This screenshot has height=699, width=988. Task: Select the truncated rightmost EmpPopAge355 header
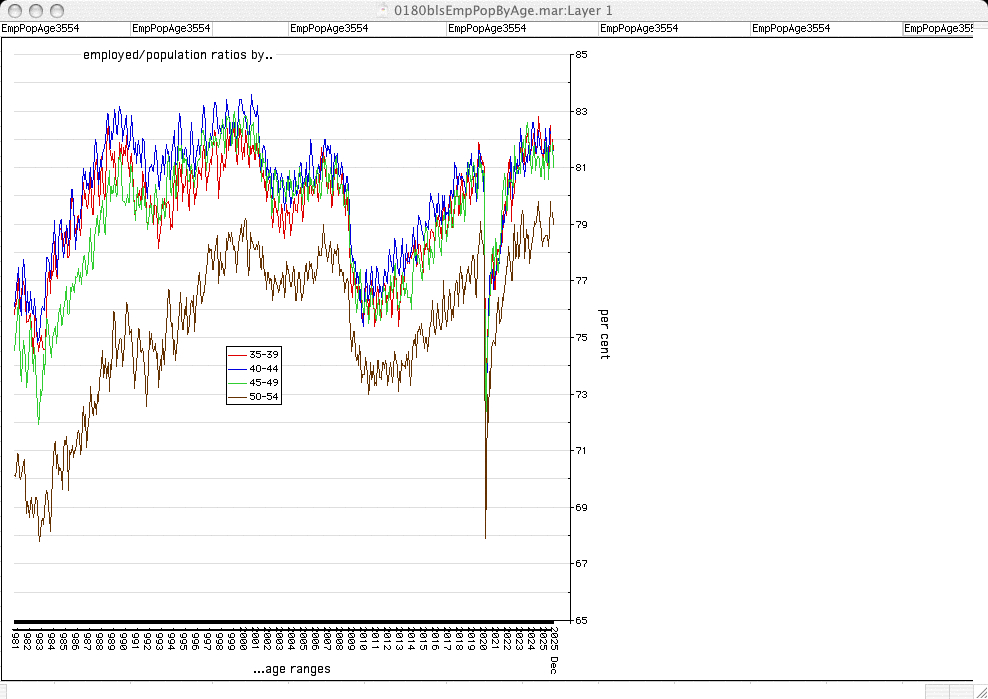click(945, 29)
